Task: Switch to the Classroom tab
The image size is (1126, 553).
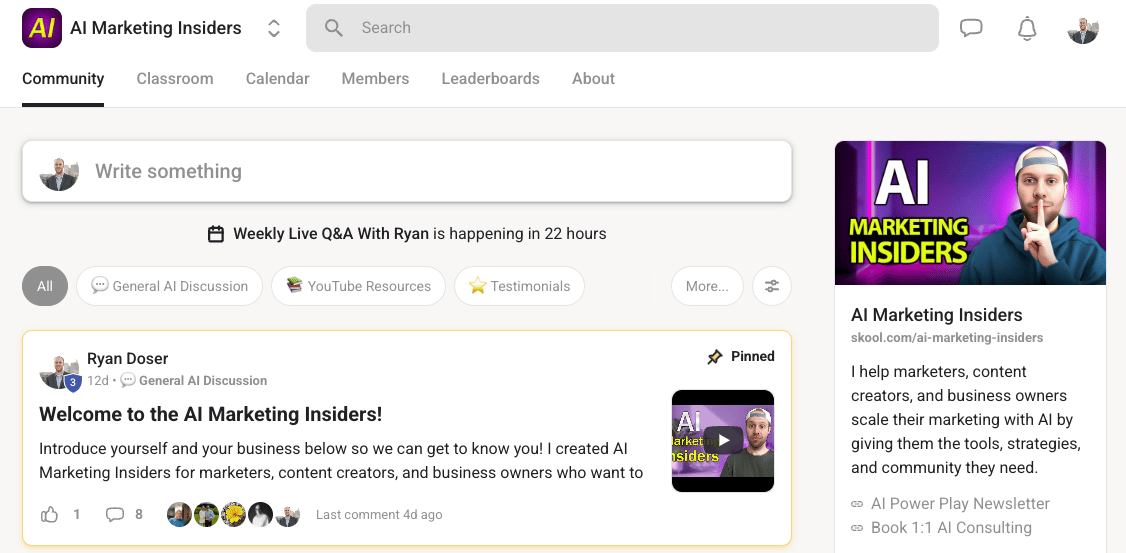Action: 175,79
